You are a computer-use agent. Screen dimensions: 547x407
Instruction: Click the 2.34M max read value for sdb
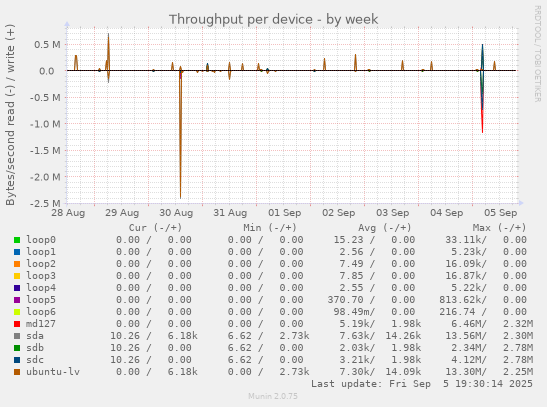pos(469,348)
